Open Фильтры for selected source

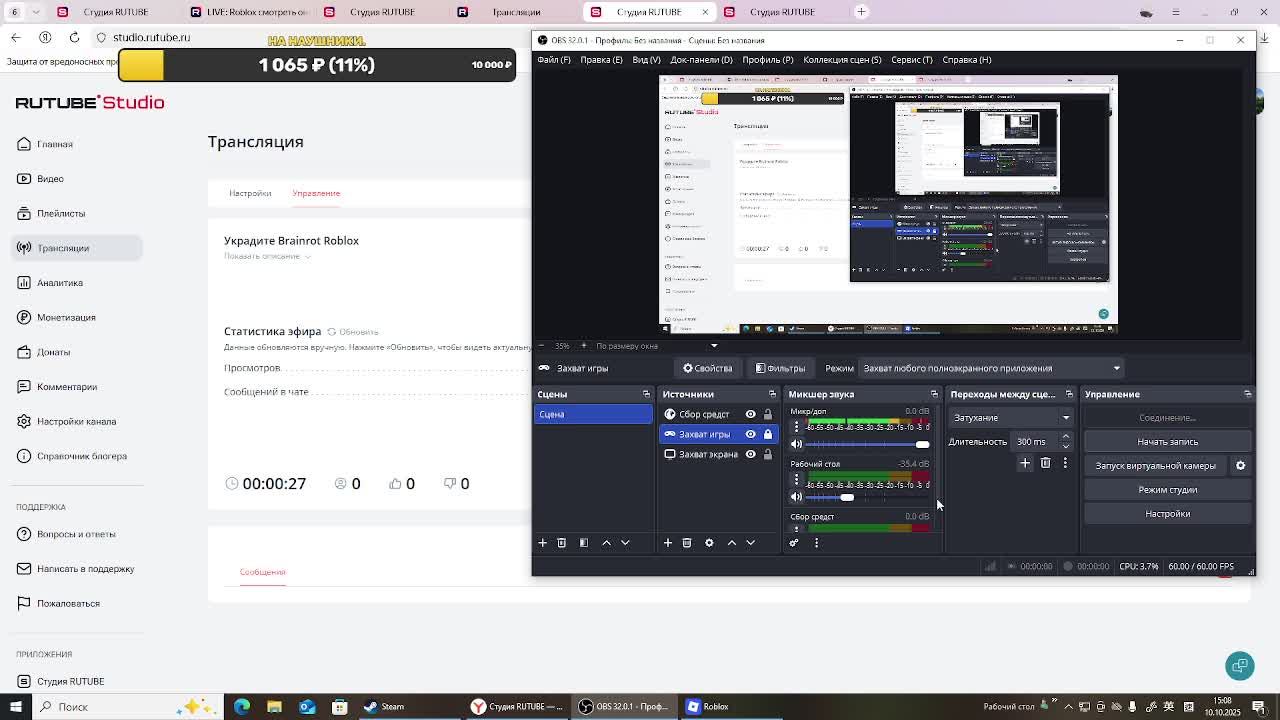click(780, 368)
